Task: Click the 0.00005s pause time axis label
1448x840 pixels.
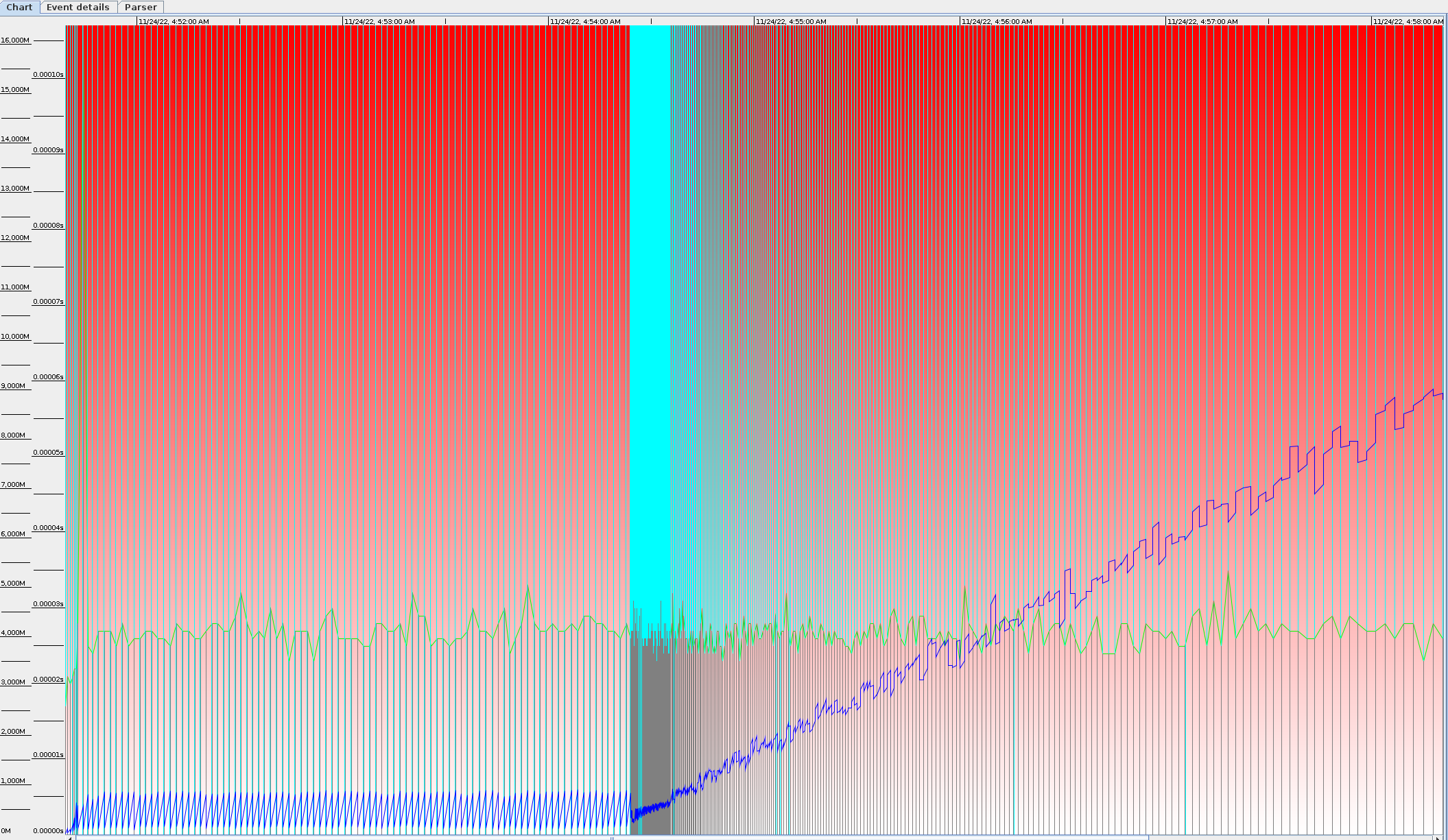Action: click(x=48, y=453)
